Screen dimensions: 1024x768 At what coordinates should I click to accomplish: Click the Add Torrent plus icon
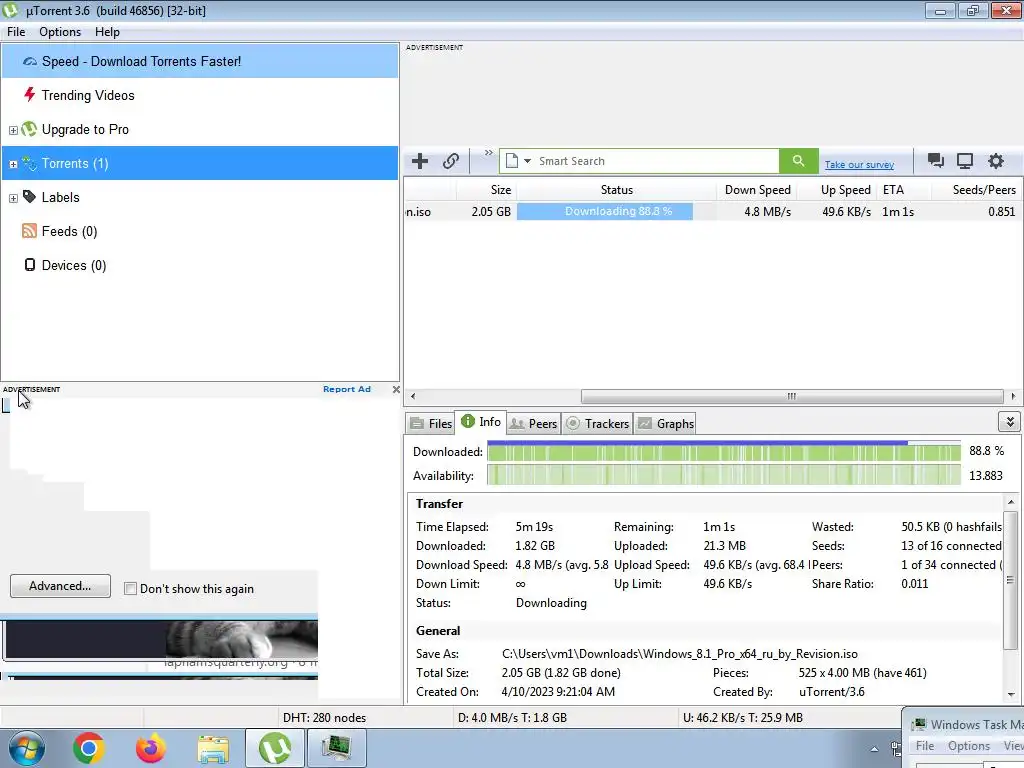pos(420,161)
